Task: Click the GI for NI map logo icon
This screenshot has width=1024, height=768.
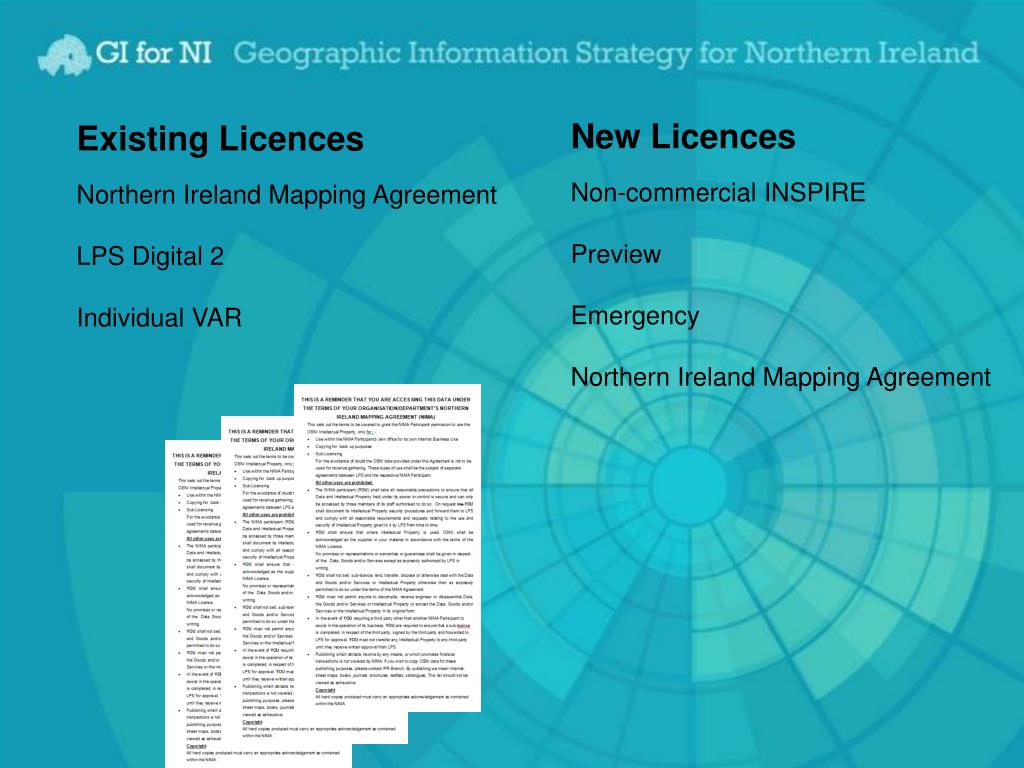Action: 64,55
